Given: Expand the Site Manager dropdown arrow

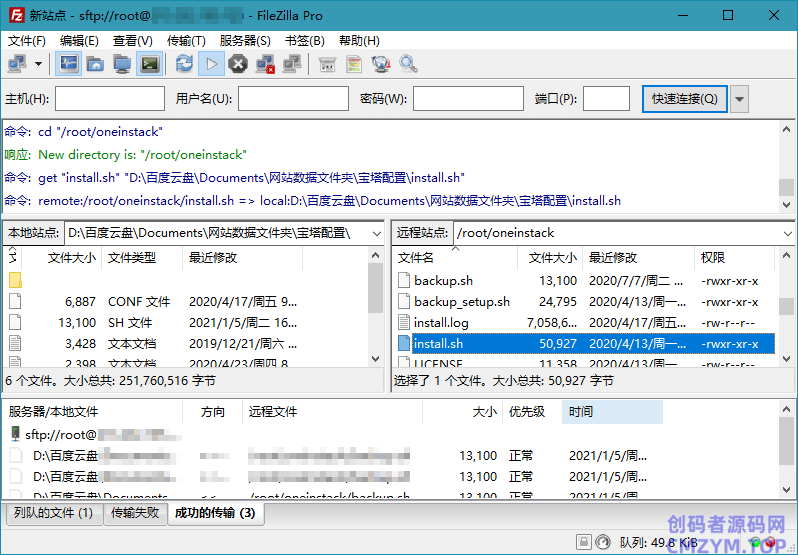Looking at the screenshot, I should 39,64.
